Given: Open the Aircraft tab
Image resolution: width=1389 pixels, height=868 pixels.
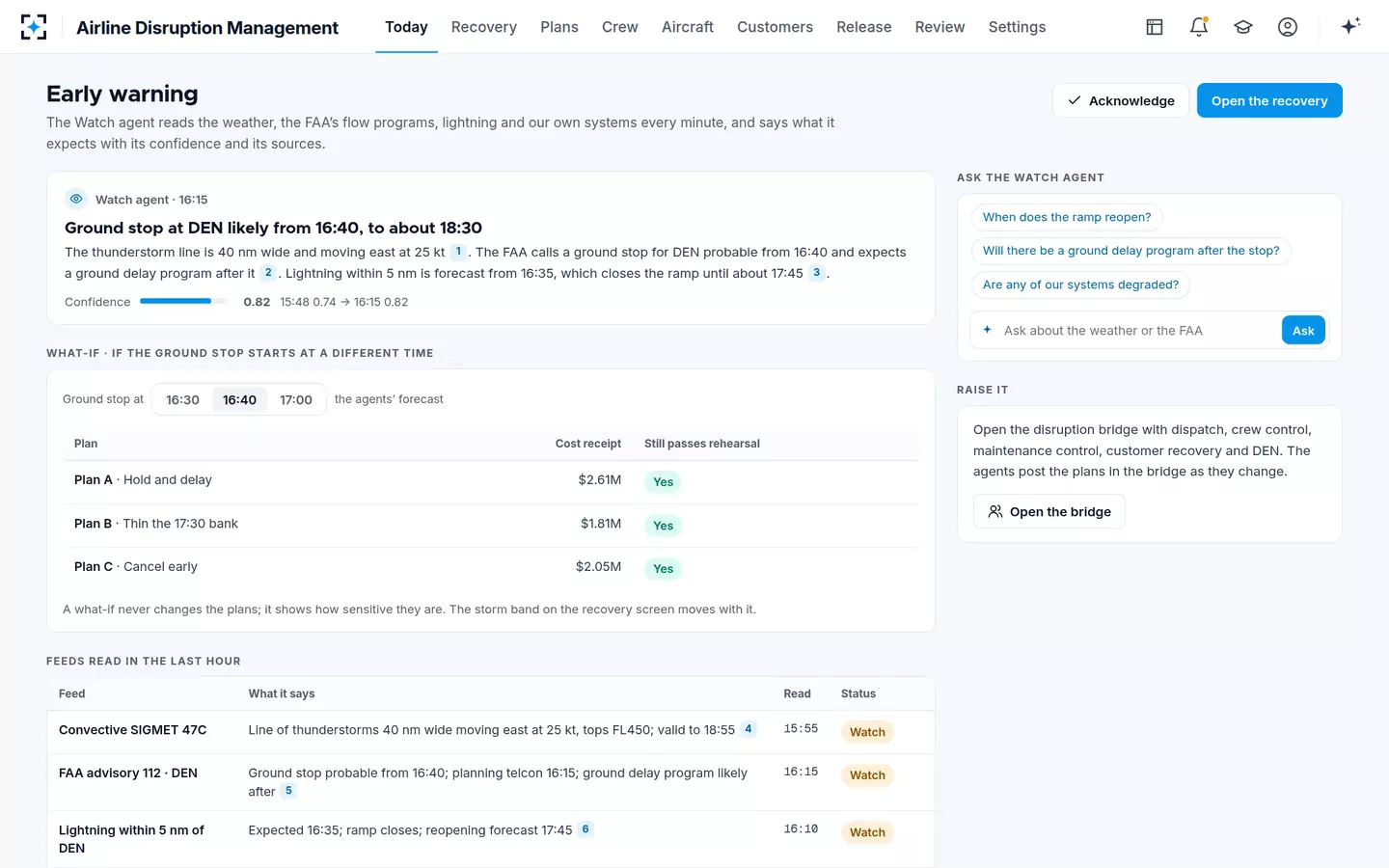Looking at the screenshot, I should pyautogui.click(x=688, y=27).
